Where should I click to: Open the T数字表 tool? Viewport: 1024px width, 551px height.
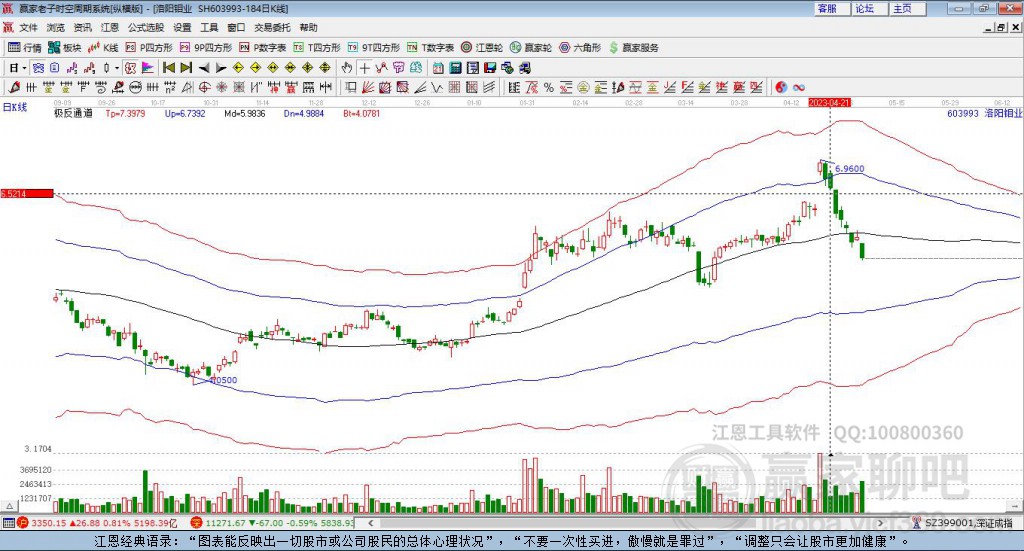pyautogui.click(x=430, y=48)
